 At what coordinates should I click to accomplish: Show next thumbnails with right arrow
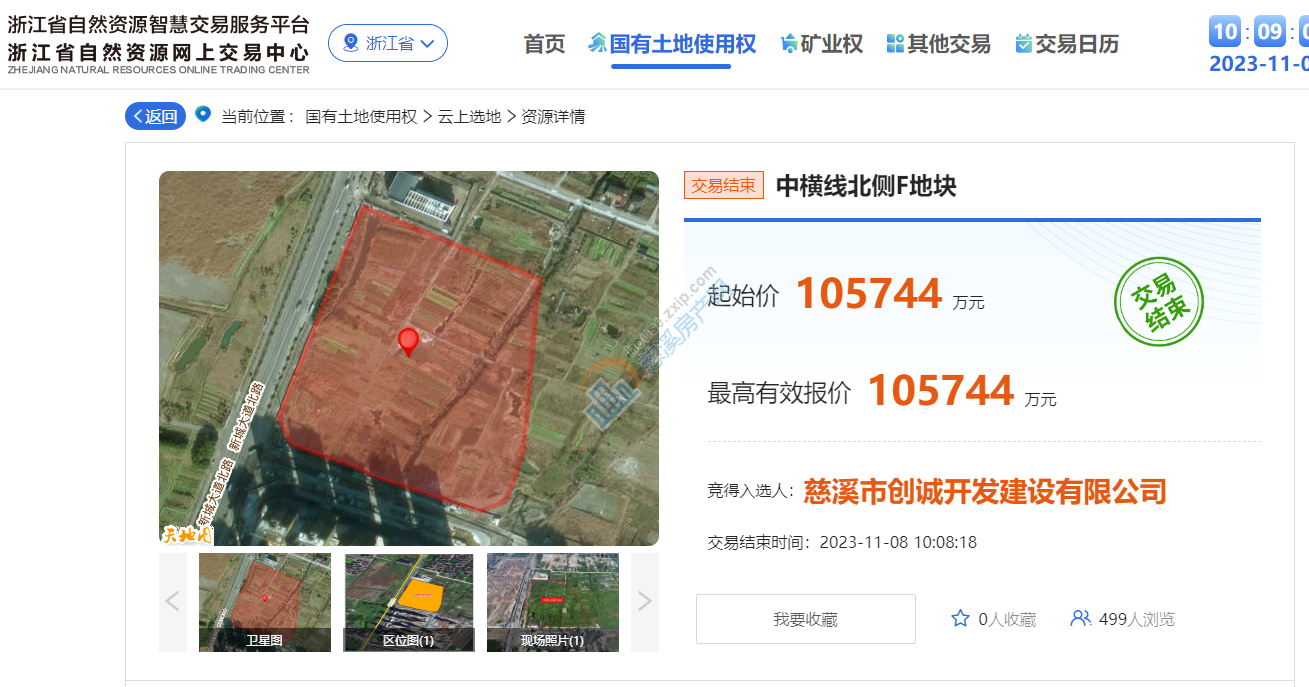[x=644, y=601]
